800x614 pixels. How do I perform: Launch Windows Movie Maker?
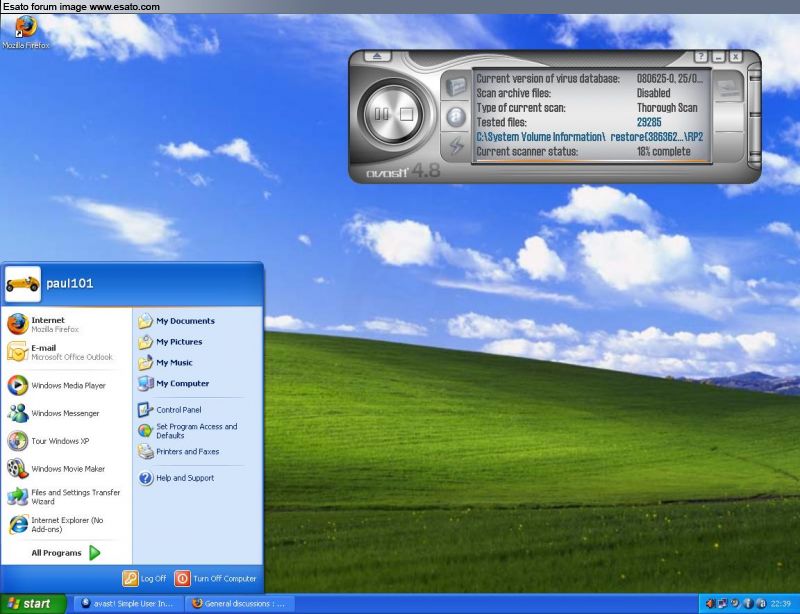point(65,469)
